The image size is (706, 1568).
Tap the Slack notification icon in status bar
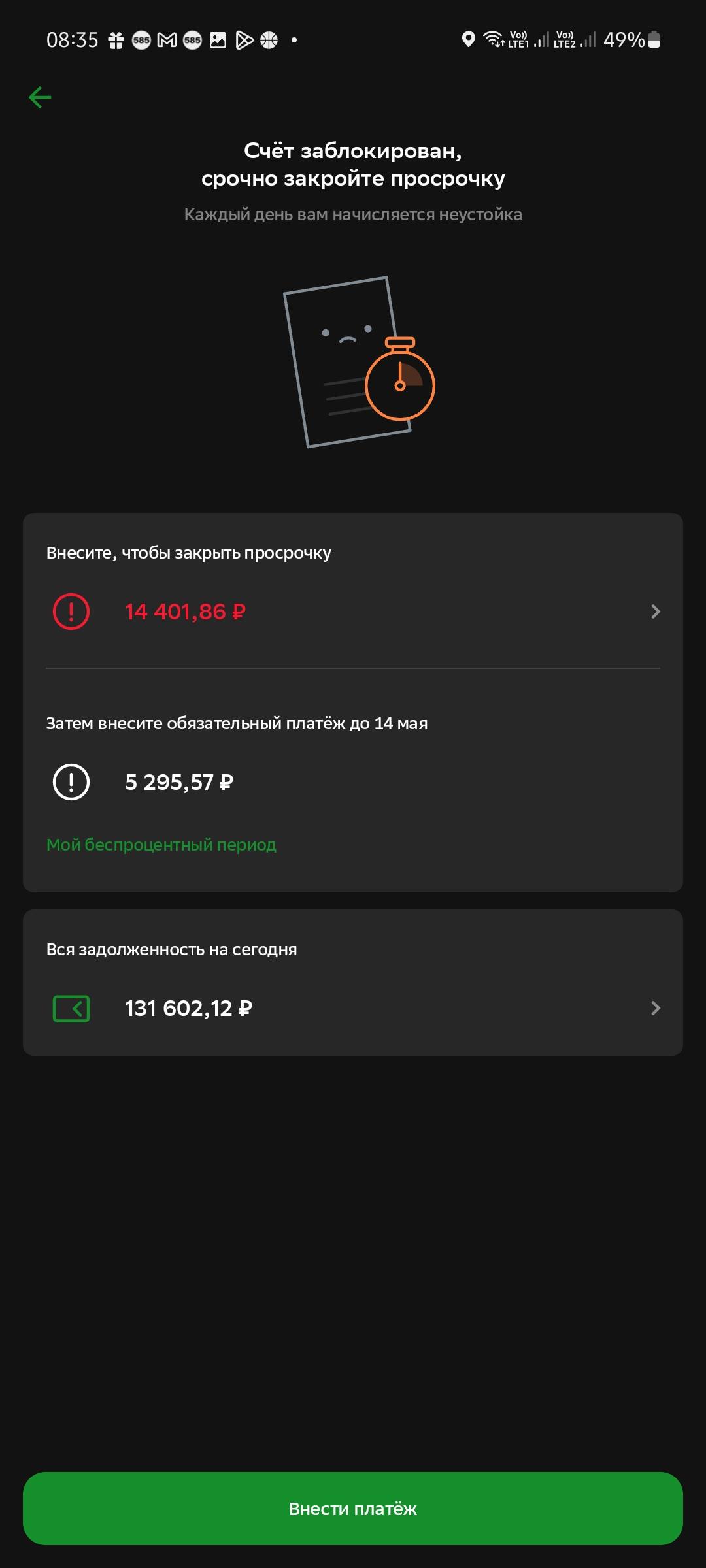116,41
